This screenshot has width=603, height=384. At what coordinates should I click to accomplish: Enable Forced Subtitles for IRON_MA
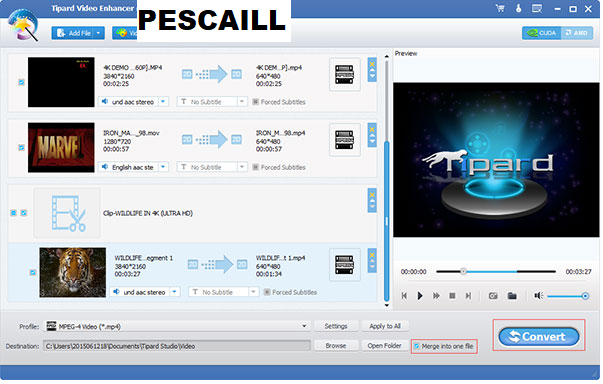coord(255,167)
